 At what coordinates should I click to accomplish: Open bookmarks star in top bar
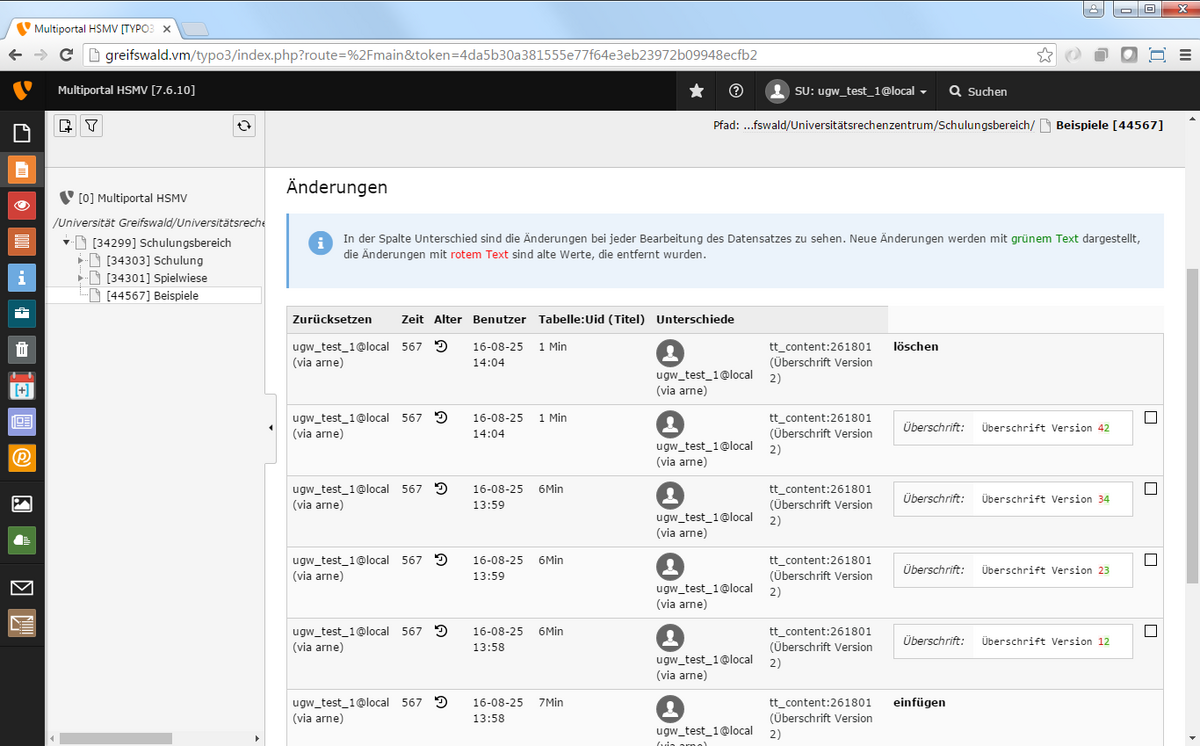697,91
